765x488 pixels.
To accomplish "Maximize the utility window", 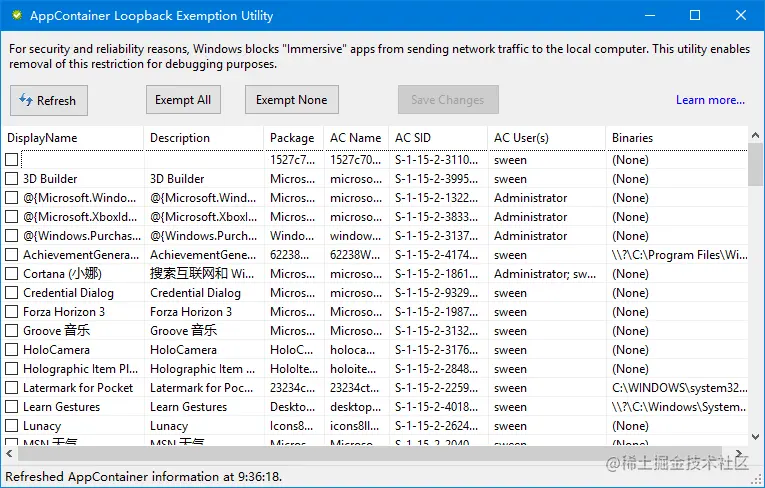I will click(695, 15).
